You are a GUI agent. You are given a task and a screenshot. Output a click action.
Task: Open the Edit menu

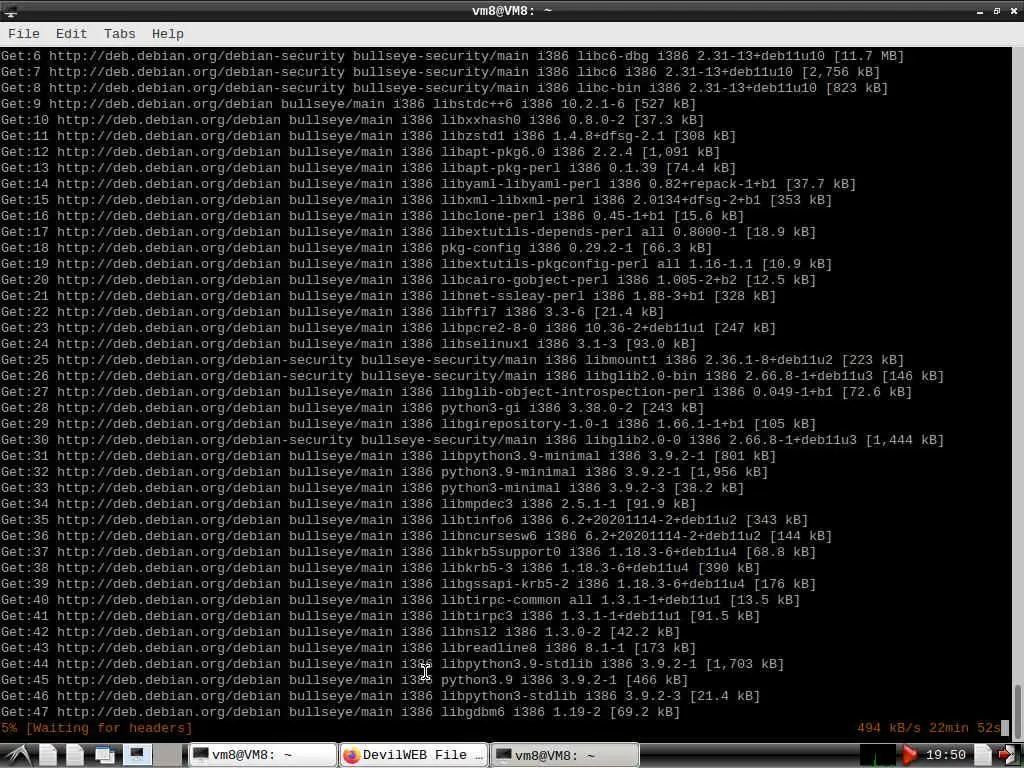pos(71,34)
